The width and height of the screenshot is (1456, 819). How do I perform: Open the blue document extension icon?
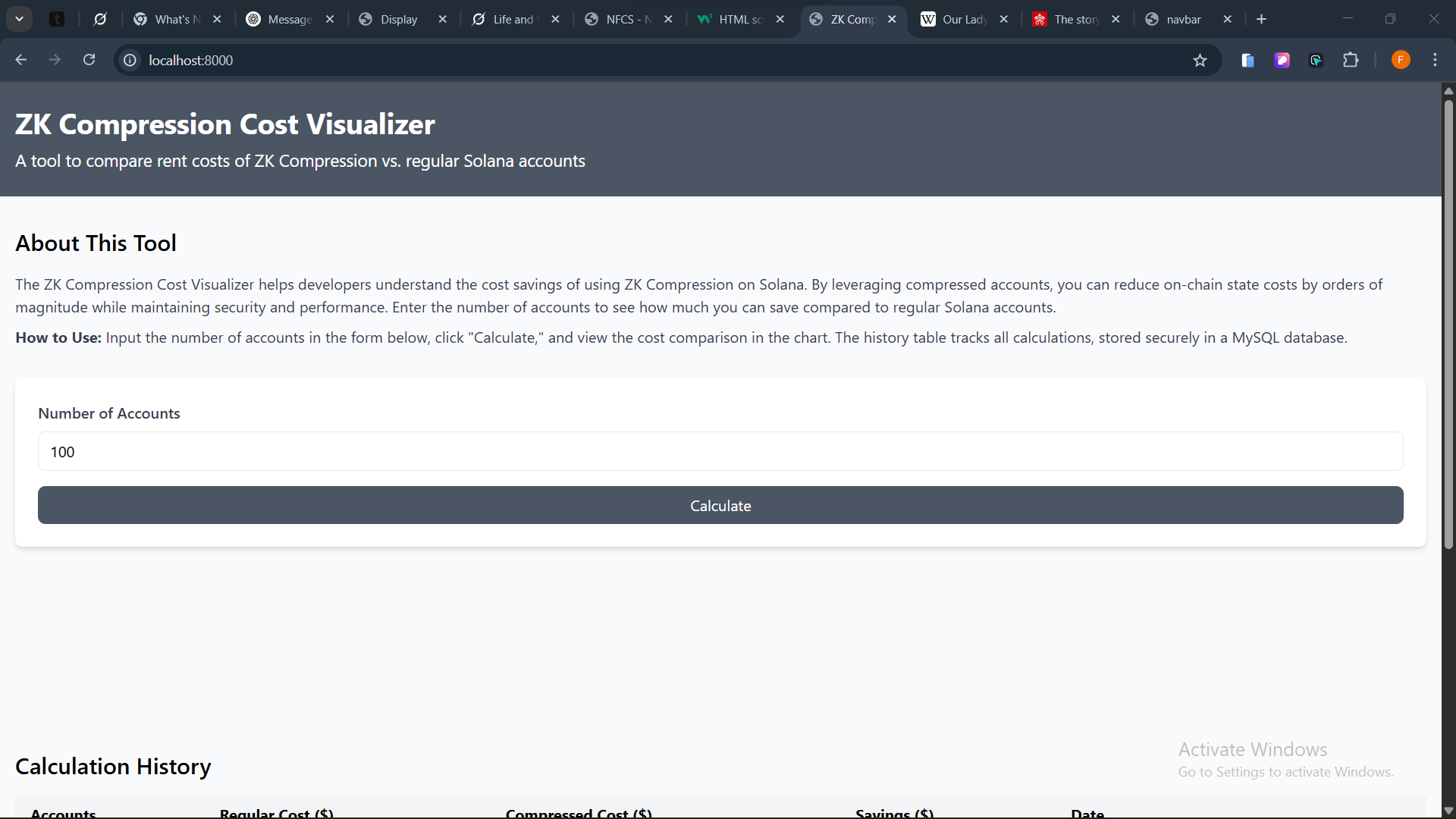(1247, 60)
